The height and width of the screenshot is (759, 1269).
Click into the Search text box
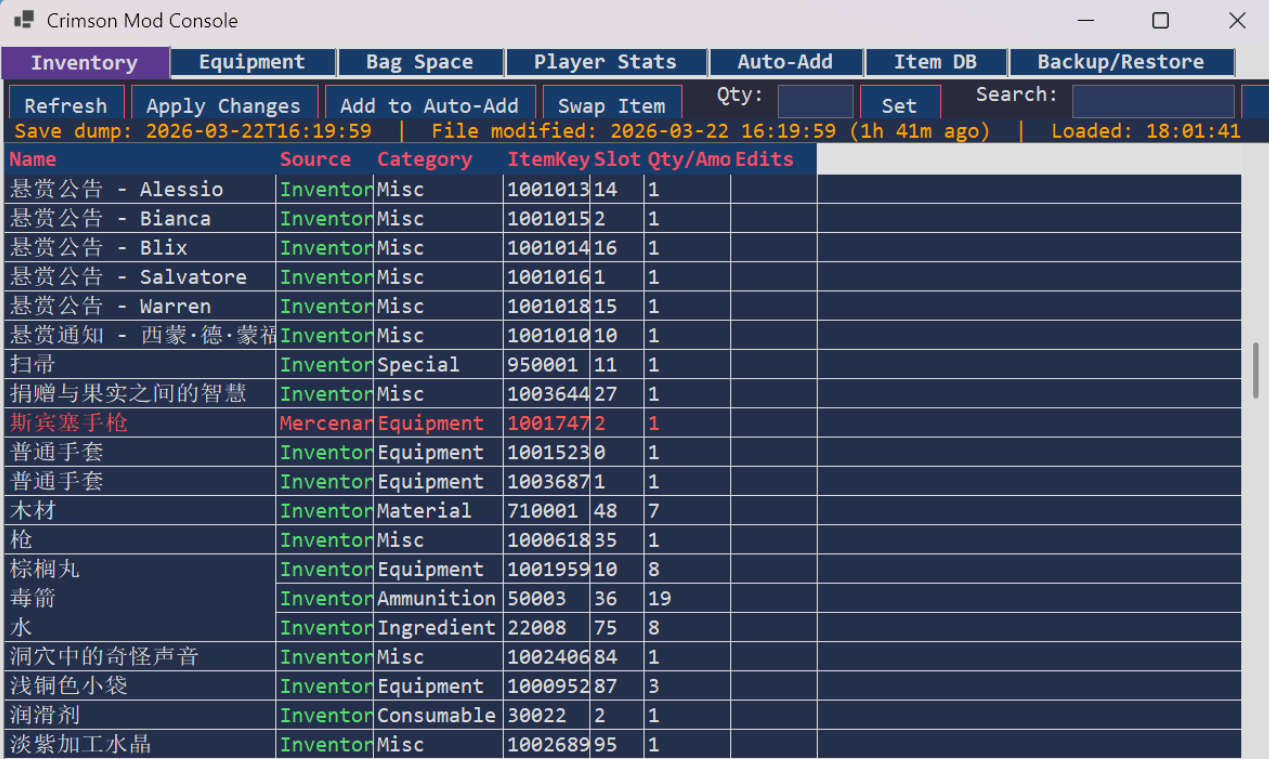coord(1152,102)
